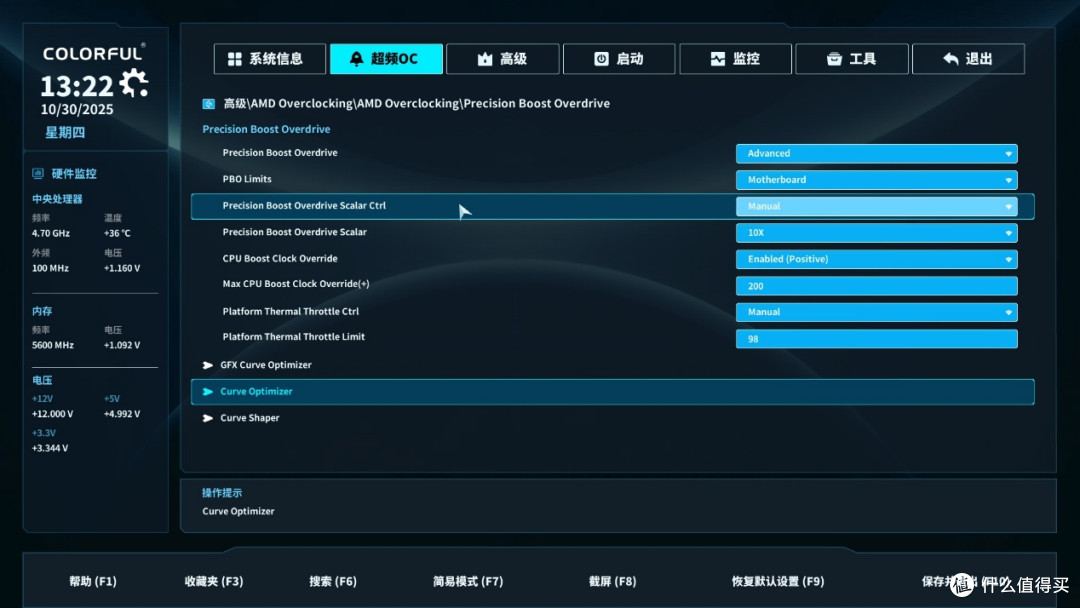Screen dimensions: 1080x608
Task: Go to the 监控 tab
Action: 735,59
